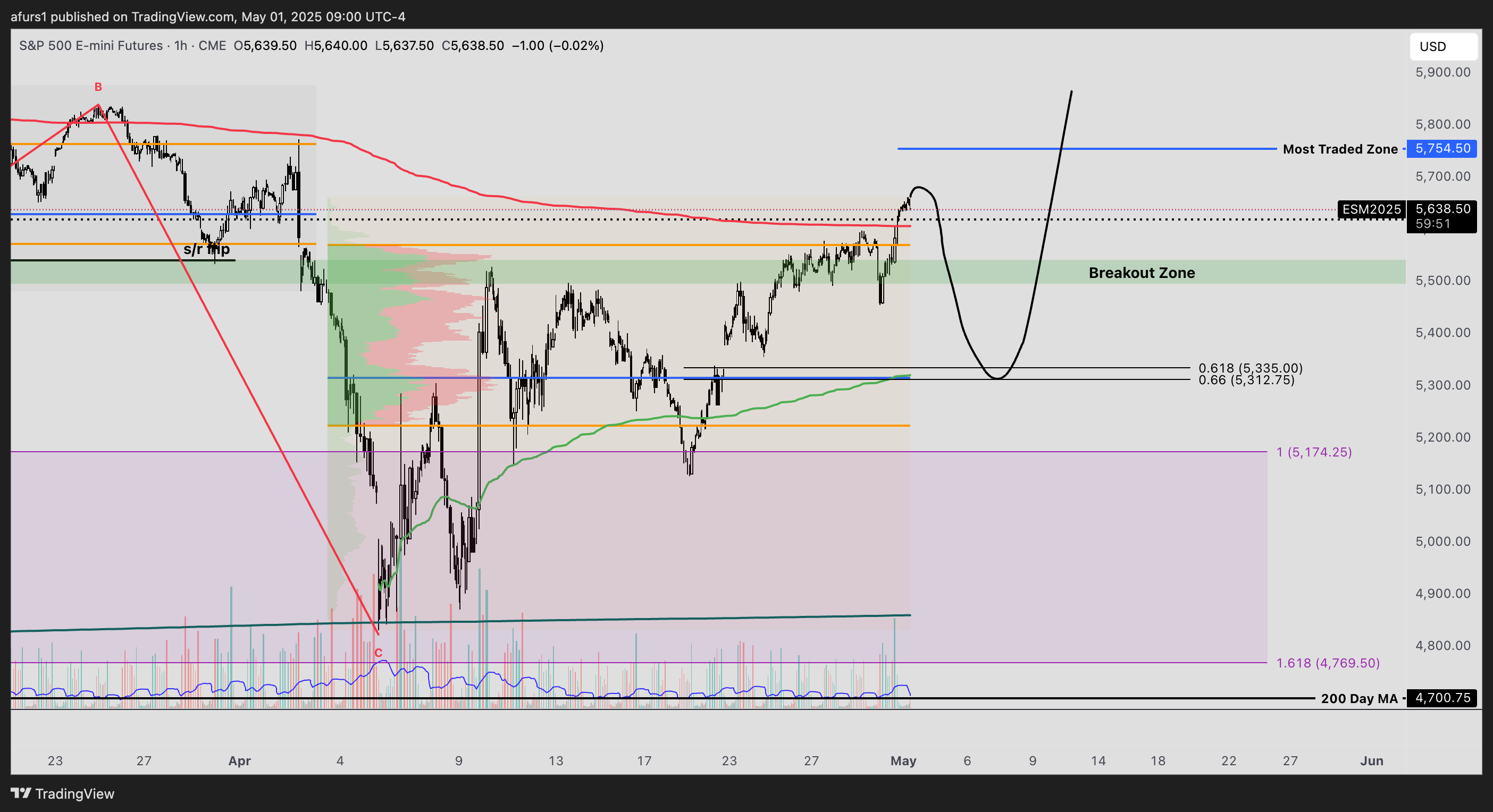
Task: Click the 4,700.75 price tag
Action: 1442,698
